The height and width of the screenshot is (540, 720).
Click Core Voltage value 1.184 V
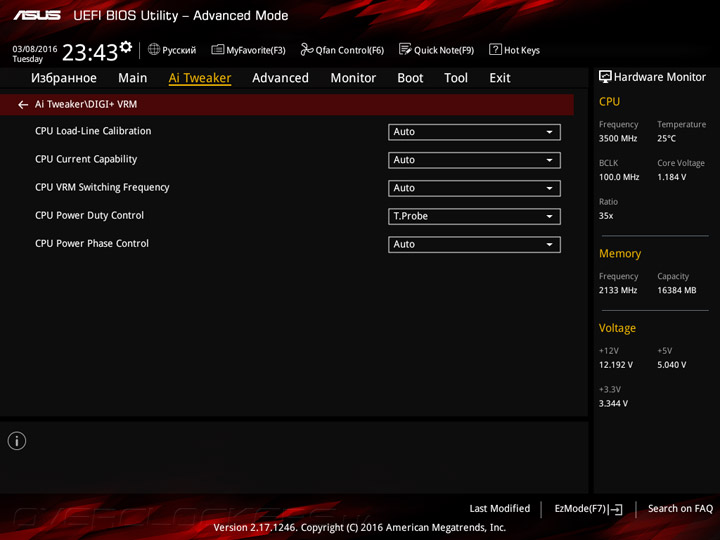click(672, 177)
